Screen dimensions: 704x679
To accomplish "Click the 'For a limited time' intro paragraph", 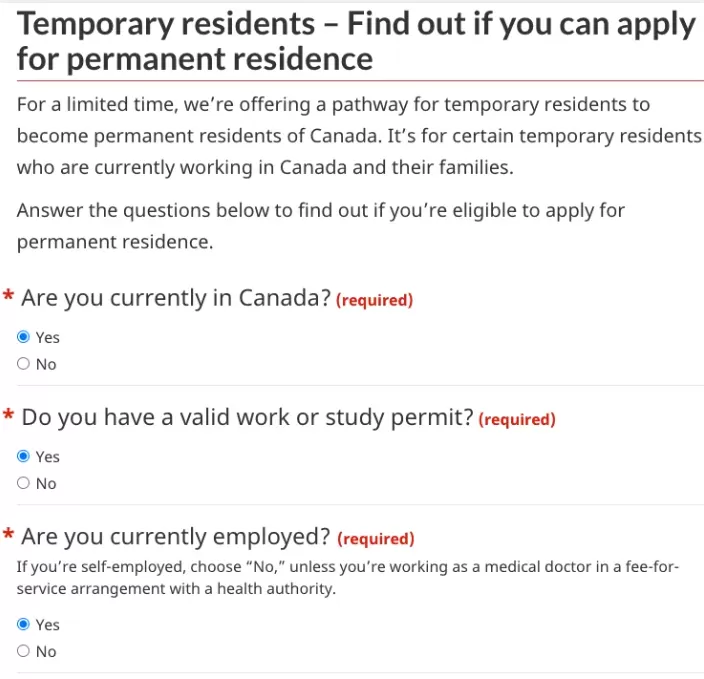I will (359, 136).
